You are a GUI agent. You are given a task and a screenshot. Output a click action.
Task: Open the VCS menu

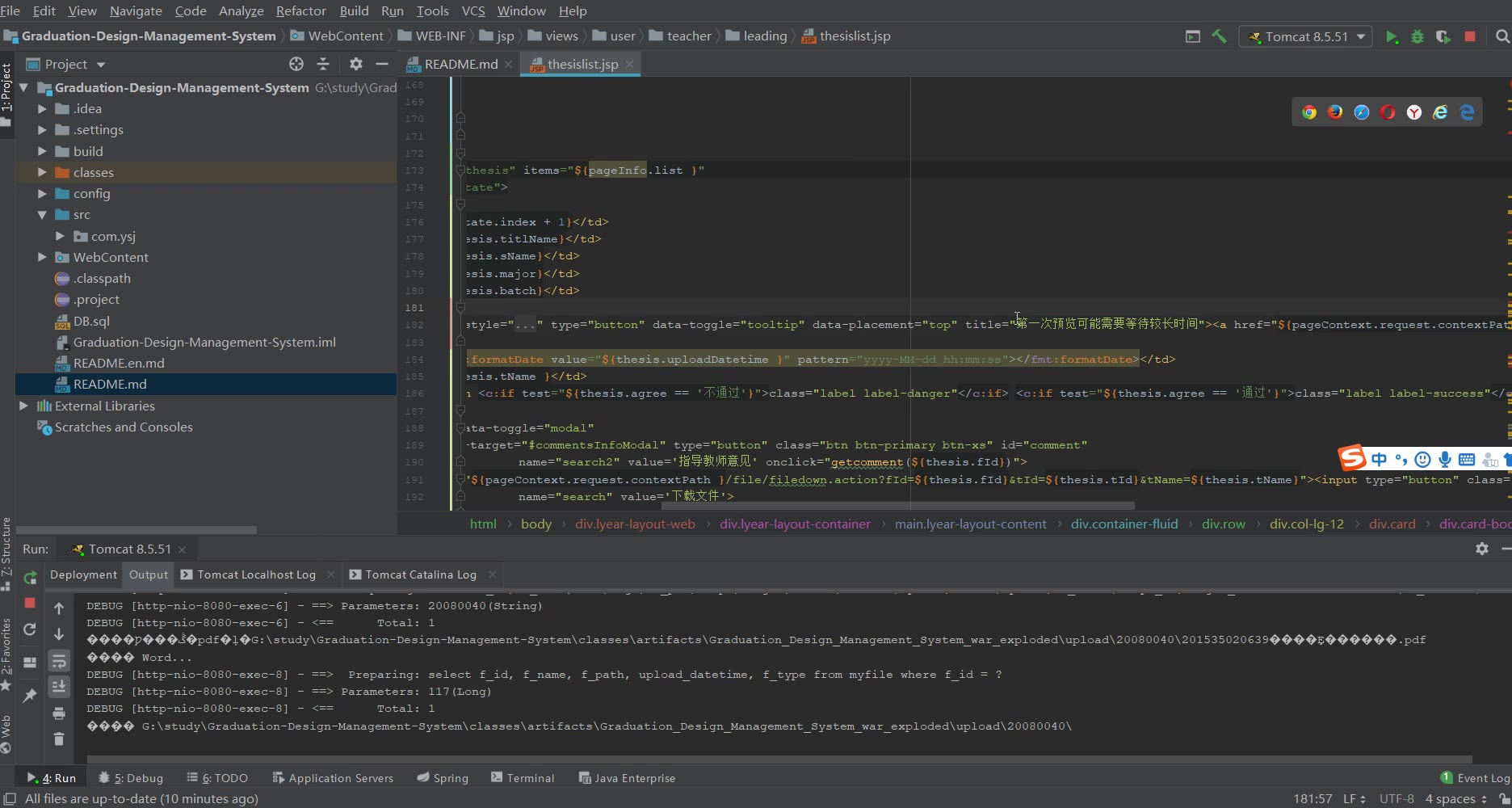coord(473,11)
